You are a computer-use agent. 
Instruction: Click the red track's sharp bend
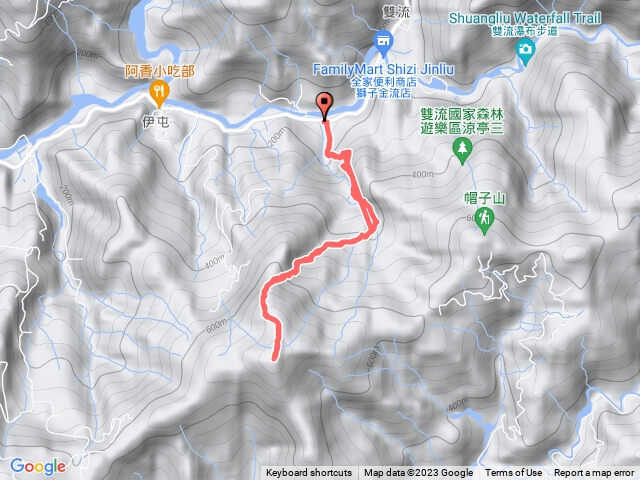pyautogui.click(x=376, y=224)
